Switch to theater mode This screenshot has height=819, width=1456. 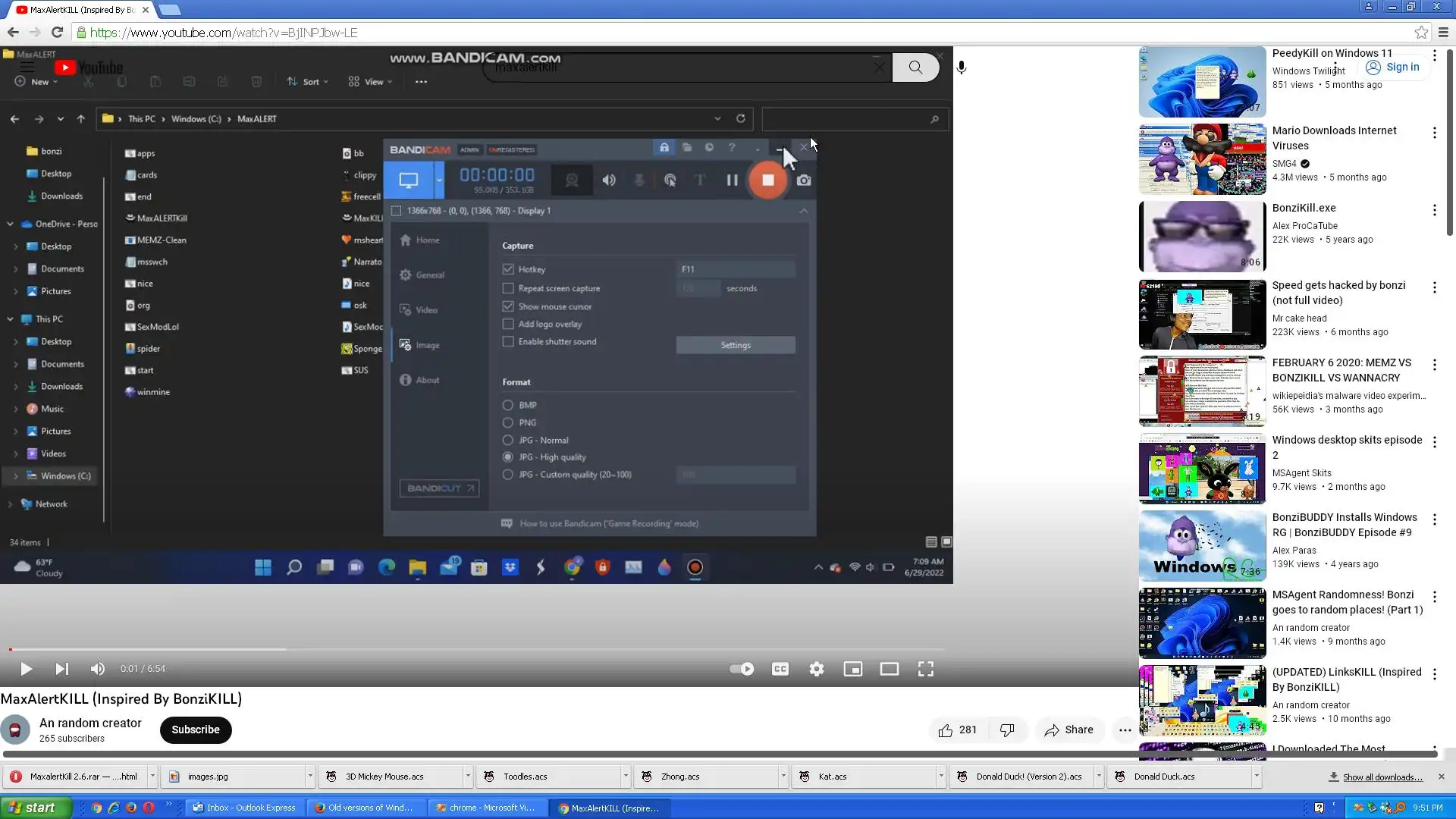click(889, 669)
